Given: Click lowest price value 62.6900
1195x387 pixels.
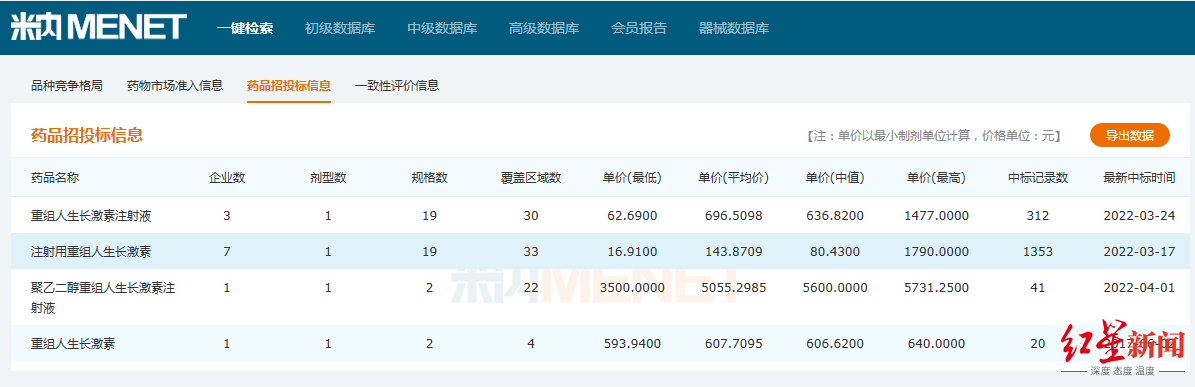Looking at the screenshot, I should (633, 216).
